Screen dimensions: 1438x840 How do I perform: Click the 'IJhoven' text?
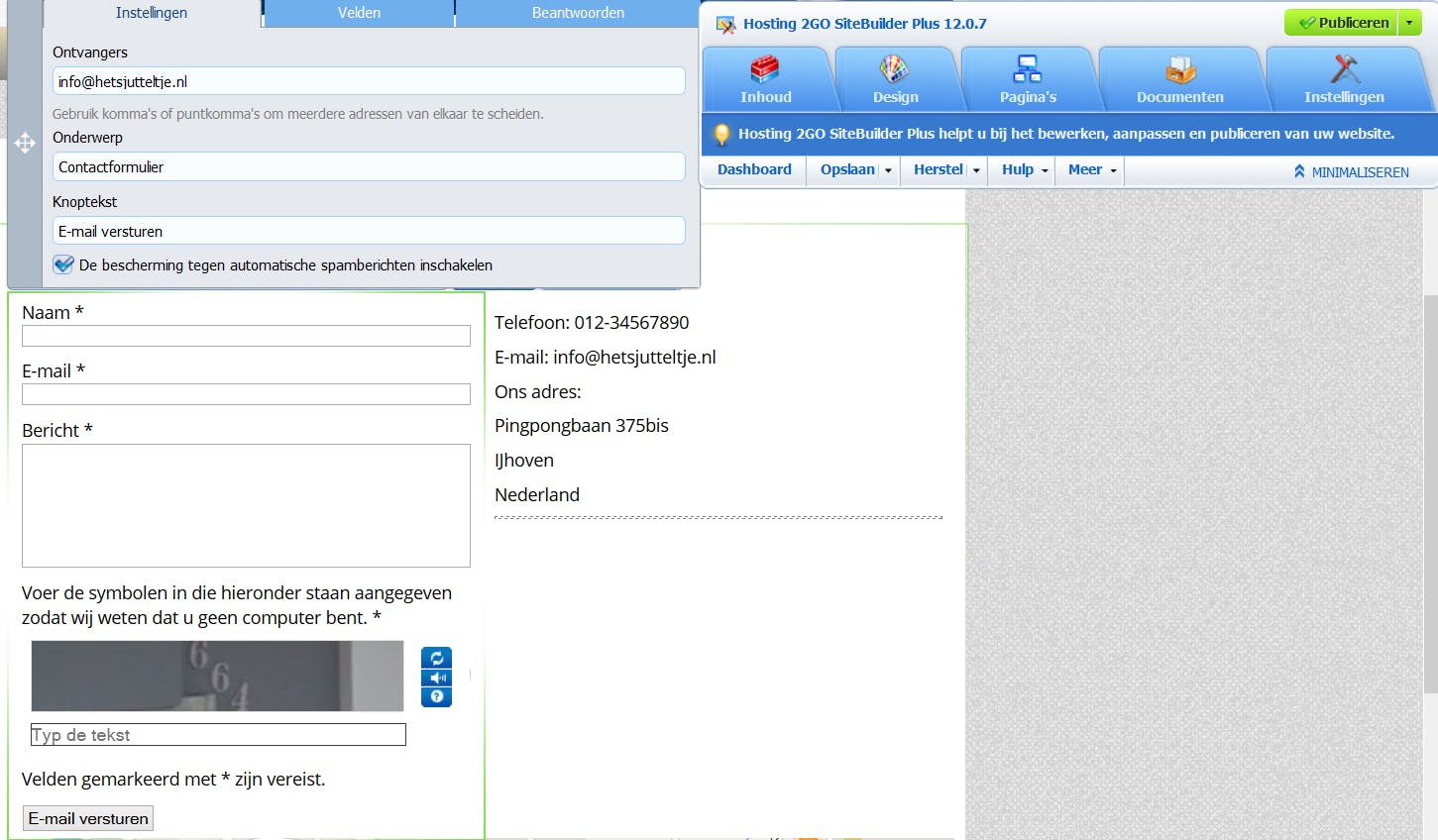coord(524,461)
